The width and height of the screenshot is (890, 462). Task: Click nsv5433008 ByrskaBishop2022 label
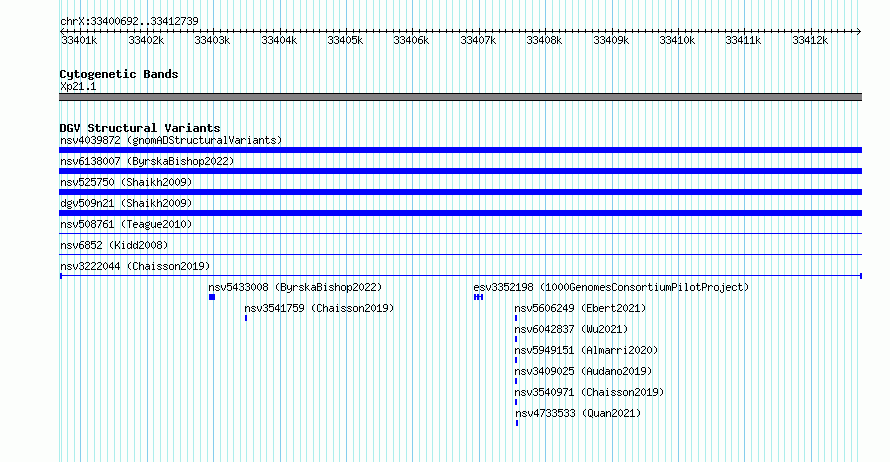[x=295, y=287]
